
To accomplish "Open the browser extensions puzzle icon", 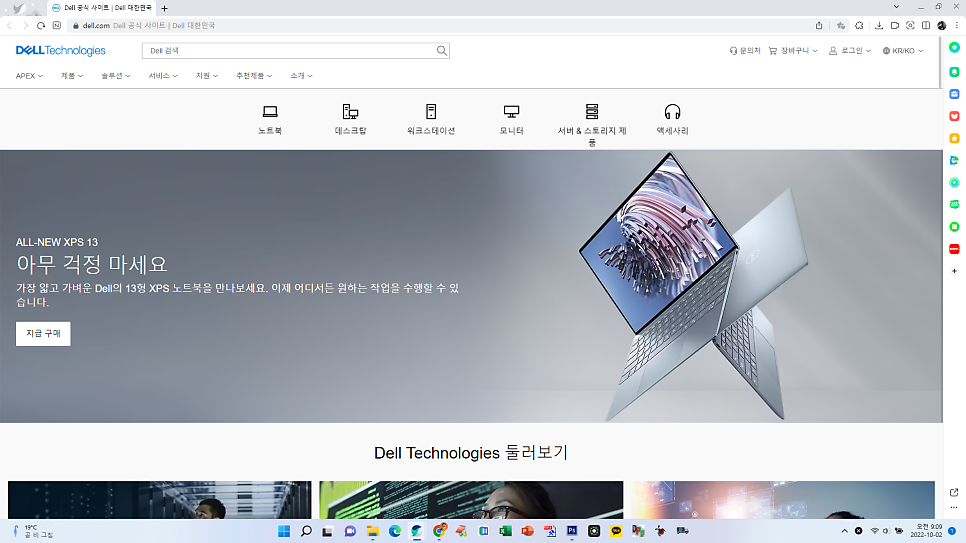I will tap(859, 25).
